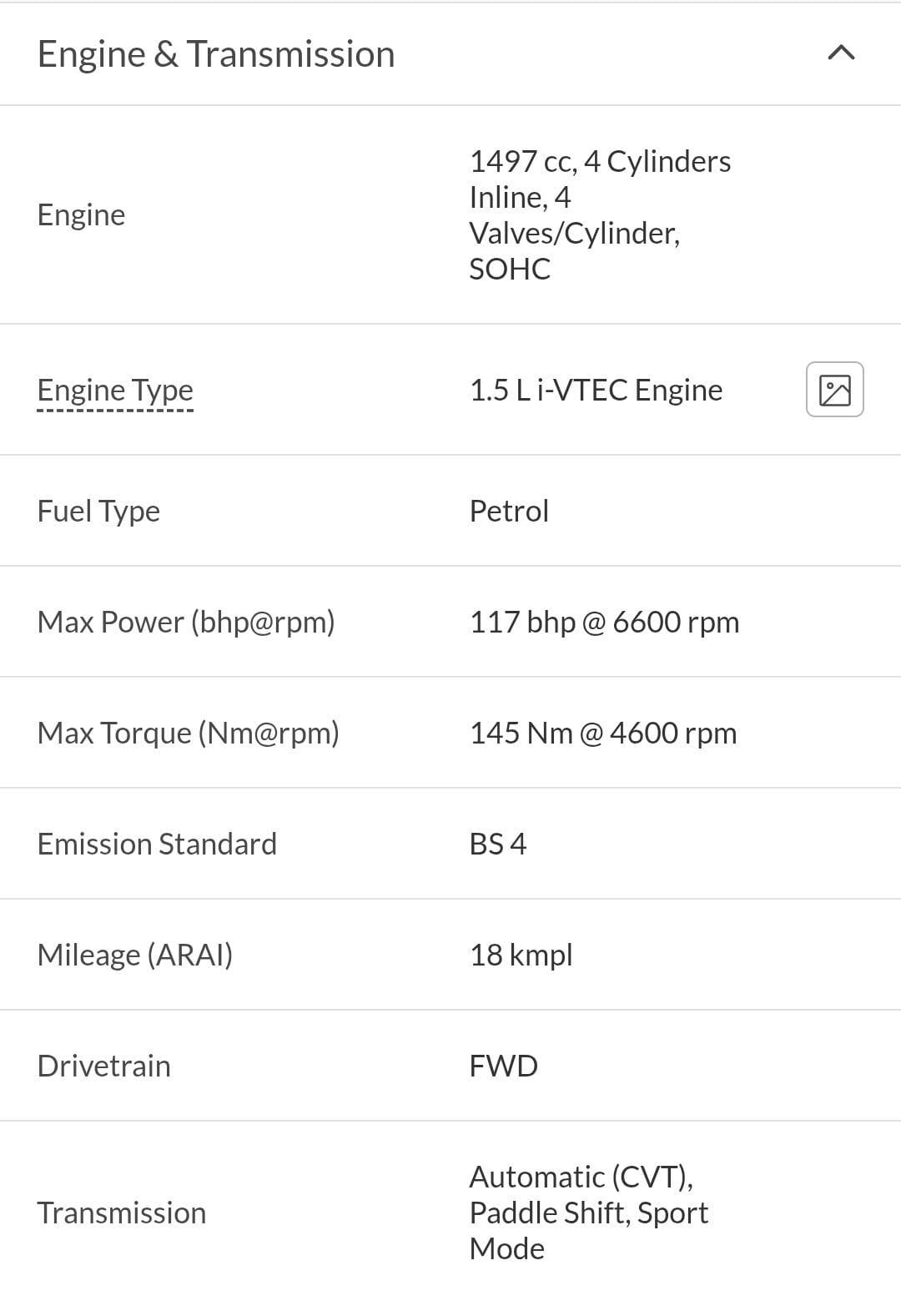
Task: Click the Automatic (CVT) transmission value
Action: click(x=588, y=1213)
